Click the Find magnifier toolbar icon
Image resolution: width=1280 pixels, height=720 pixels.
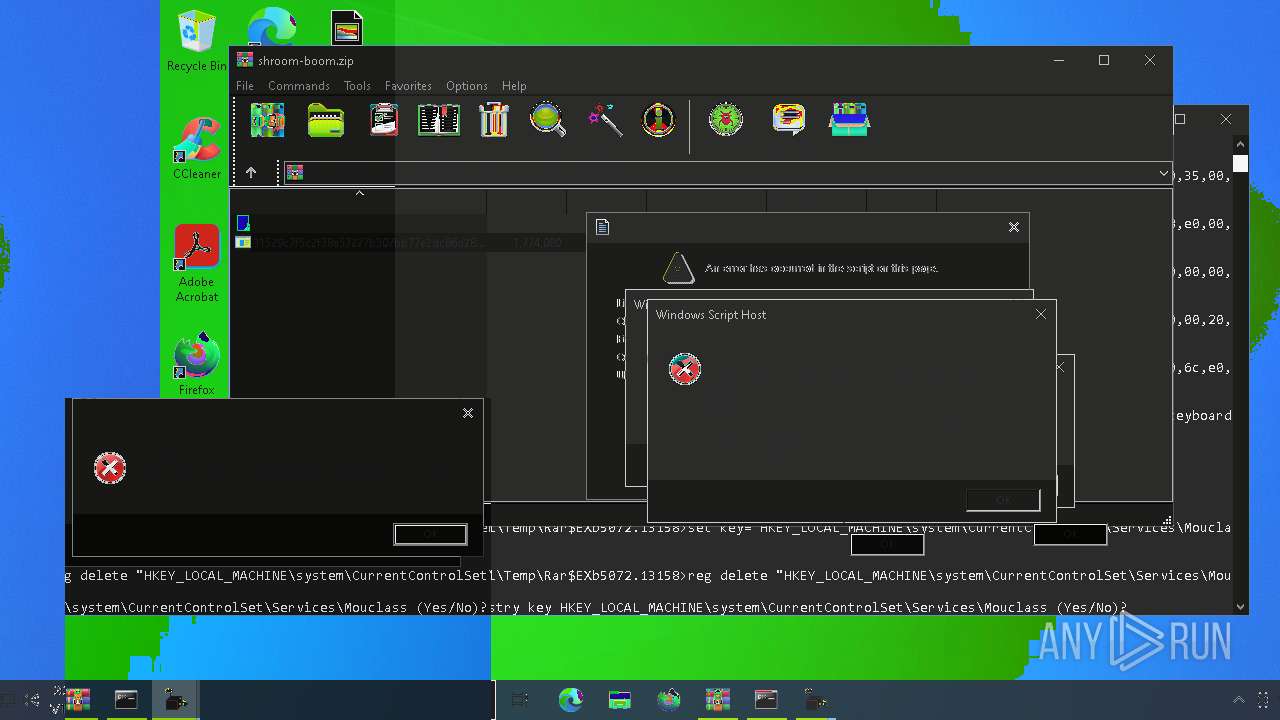pos(548,120)
